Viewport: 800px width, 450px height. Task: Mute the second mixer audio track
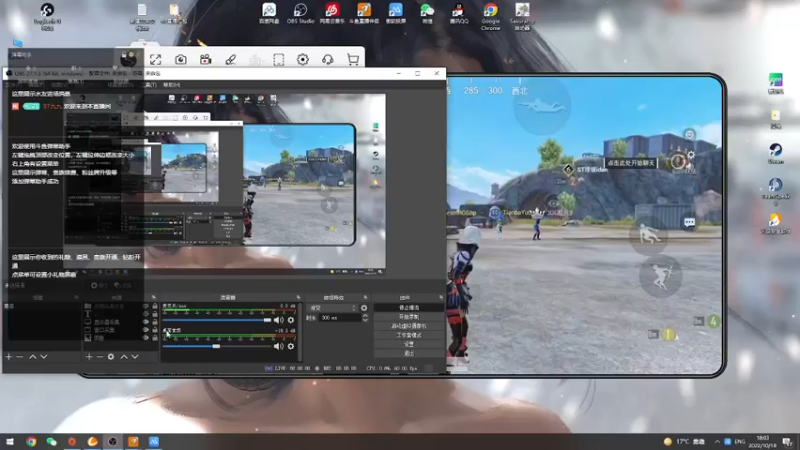click(x=278, y=346)
